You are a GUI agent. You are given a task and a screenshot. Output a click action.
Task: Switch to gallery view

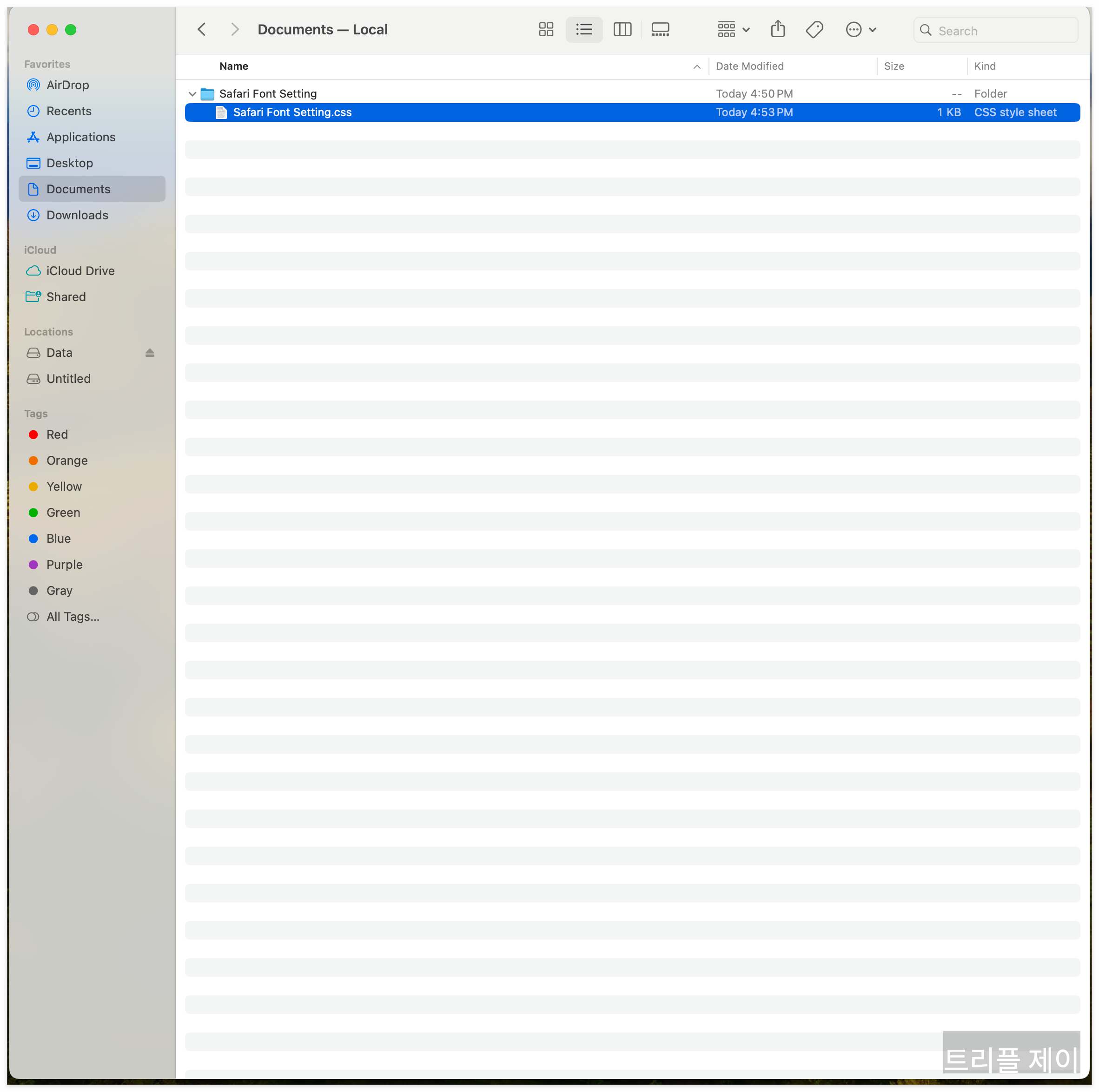660,30
